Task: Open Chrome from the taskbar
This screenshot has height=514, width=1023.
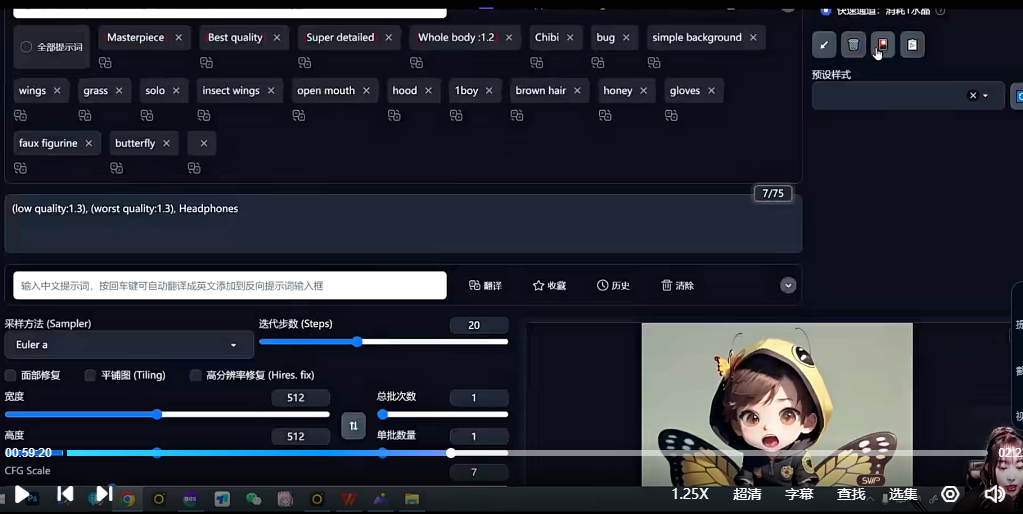Action: tap(128, 500)
